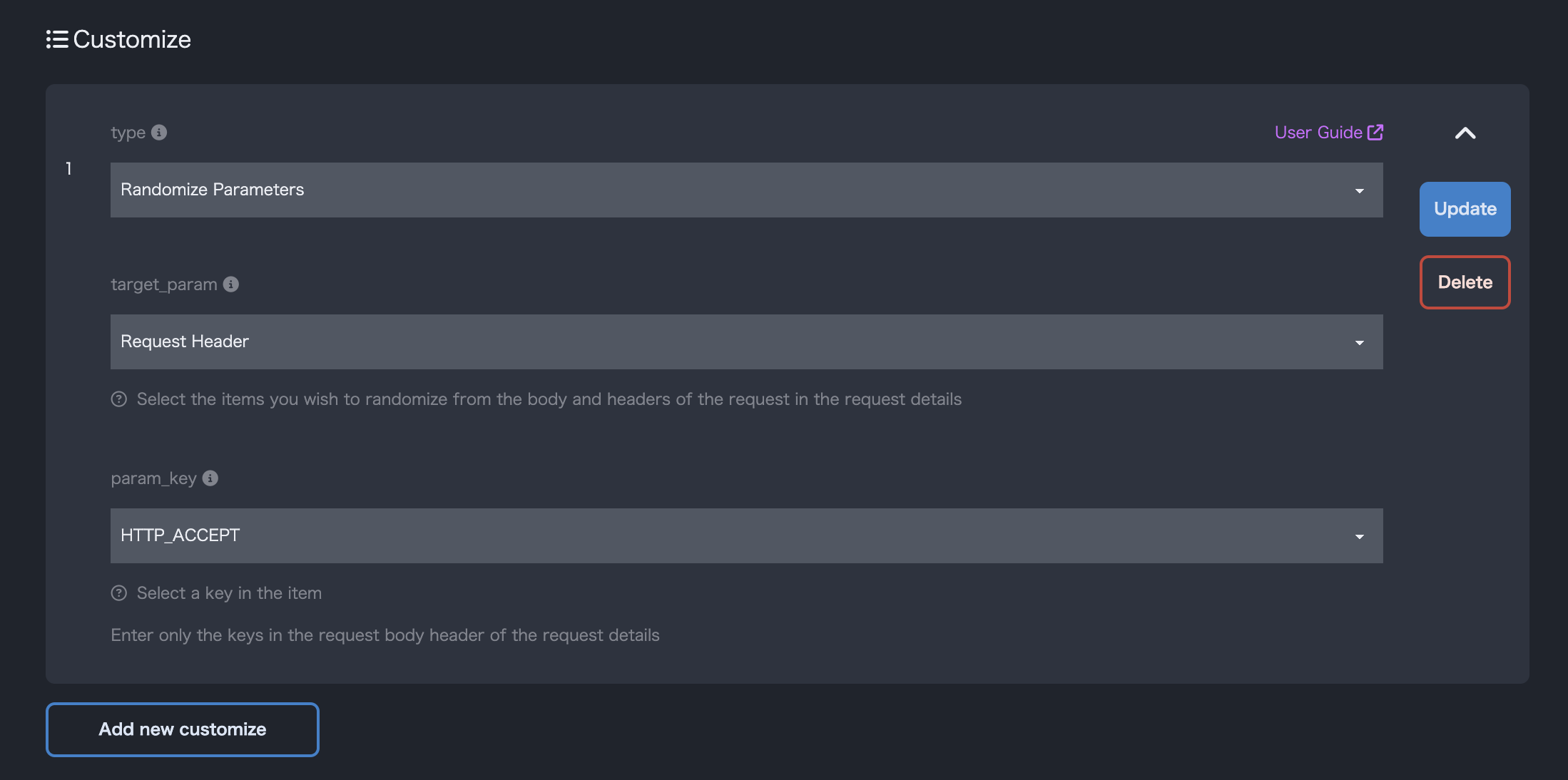Click the Customize heading text
1568x780 pixels.
132,39
